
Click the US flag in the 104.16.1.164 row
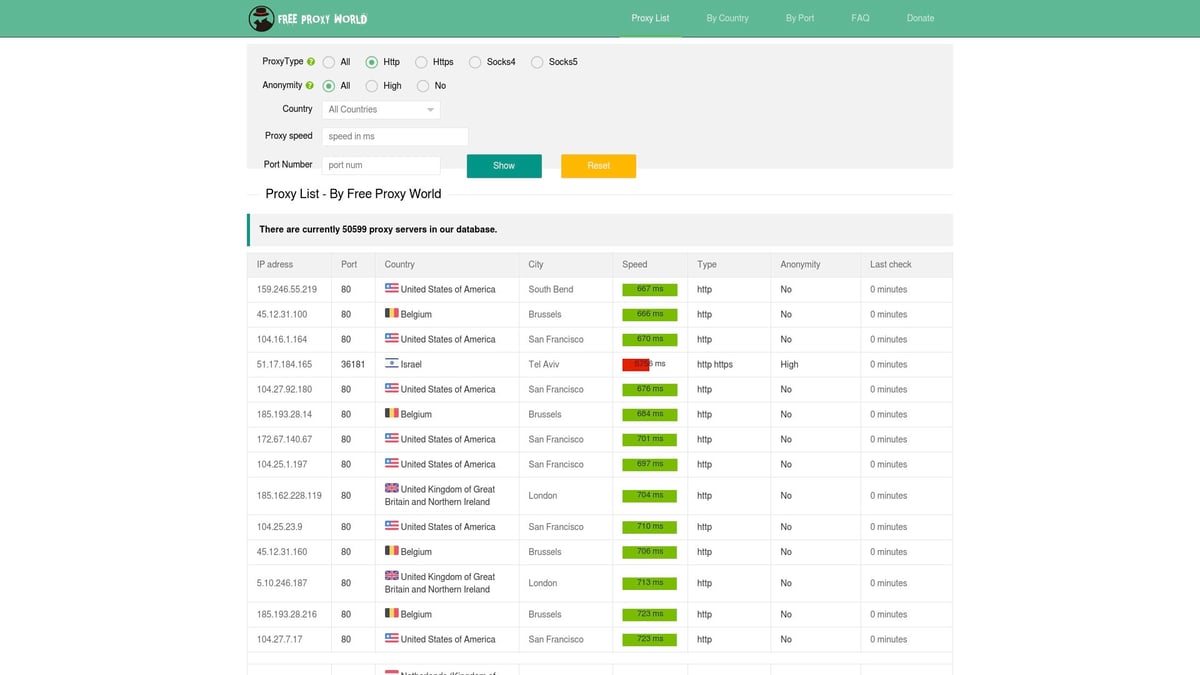[392, 339]
